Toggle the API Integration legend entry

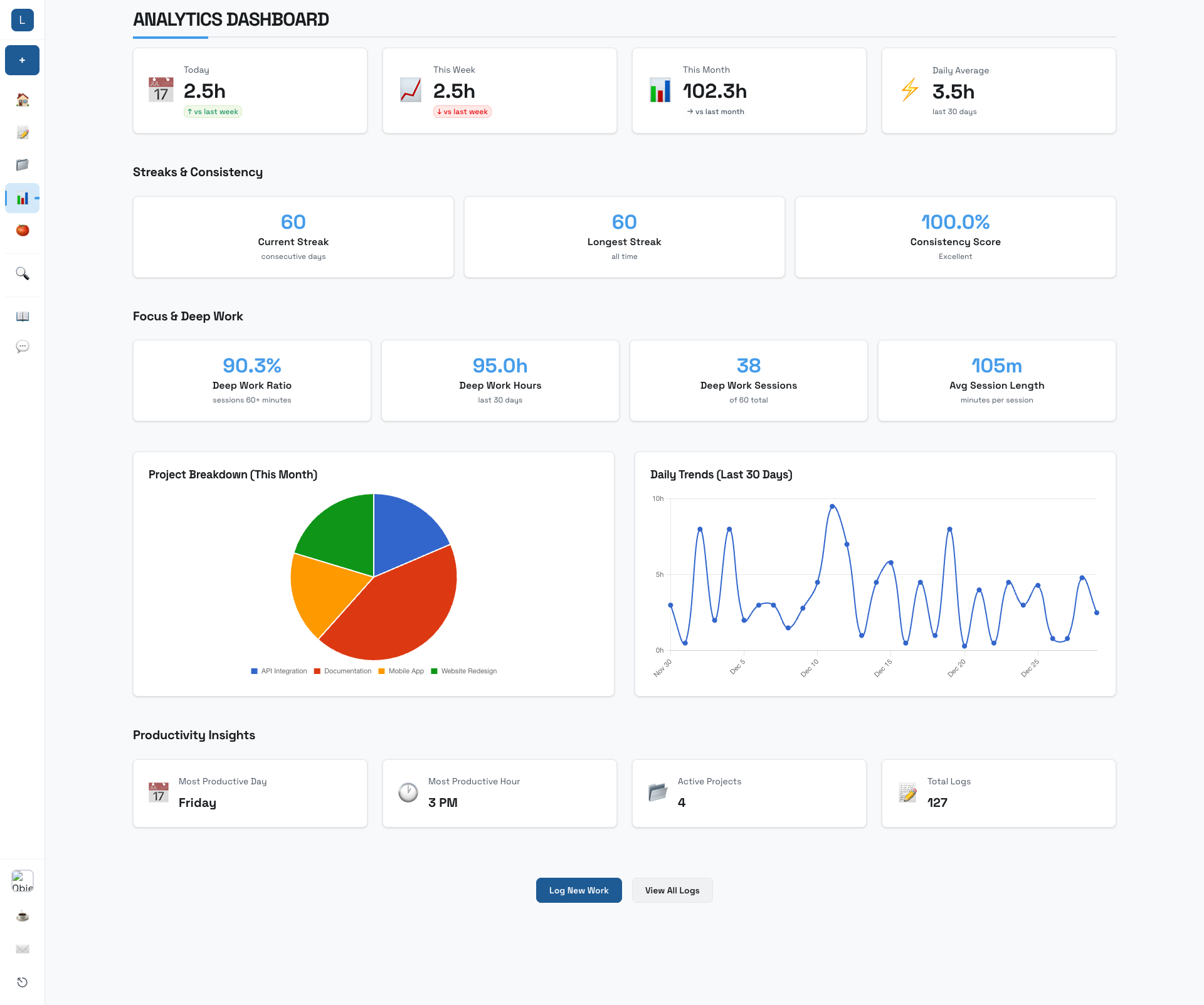tap(278, 671)
